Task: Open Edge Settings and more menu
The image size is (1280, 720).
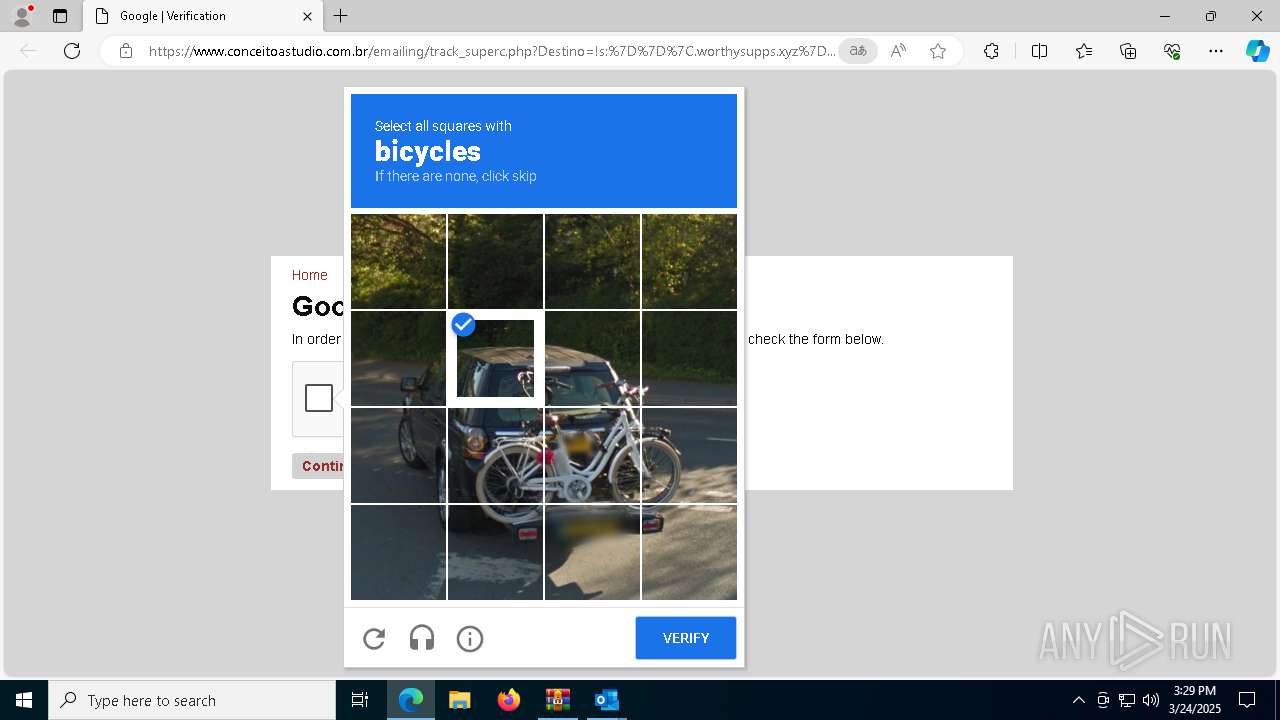Action: (x=1216, y=51)
